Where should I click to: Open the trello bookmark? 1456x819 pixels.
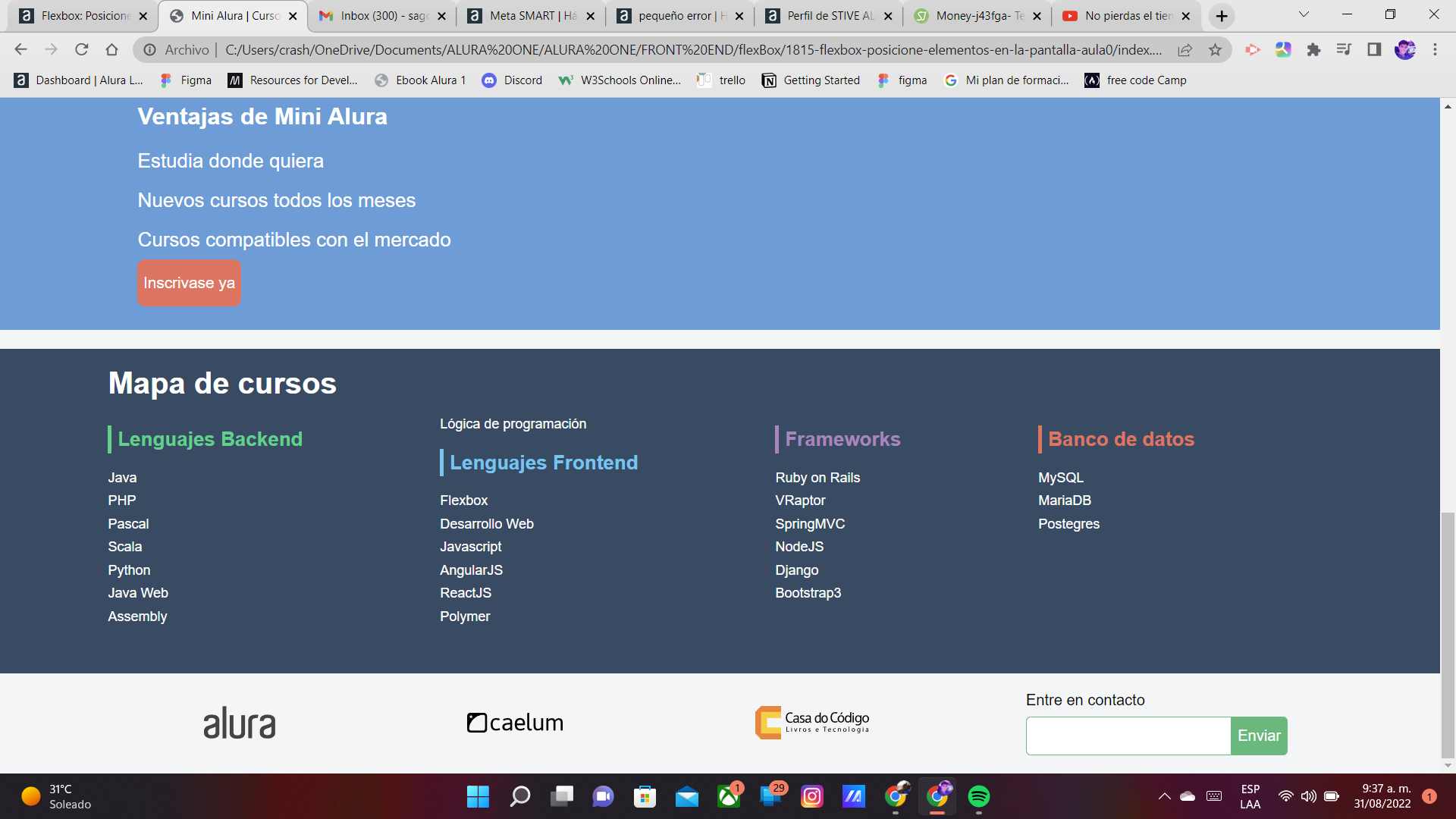(x=721, y=80)
